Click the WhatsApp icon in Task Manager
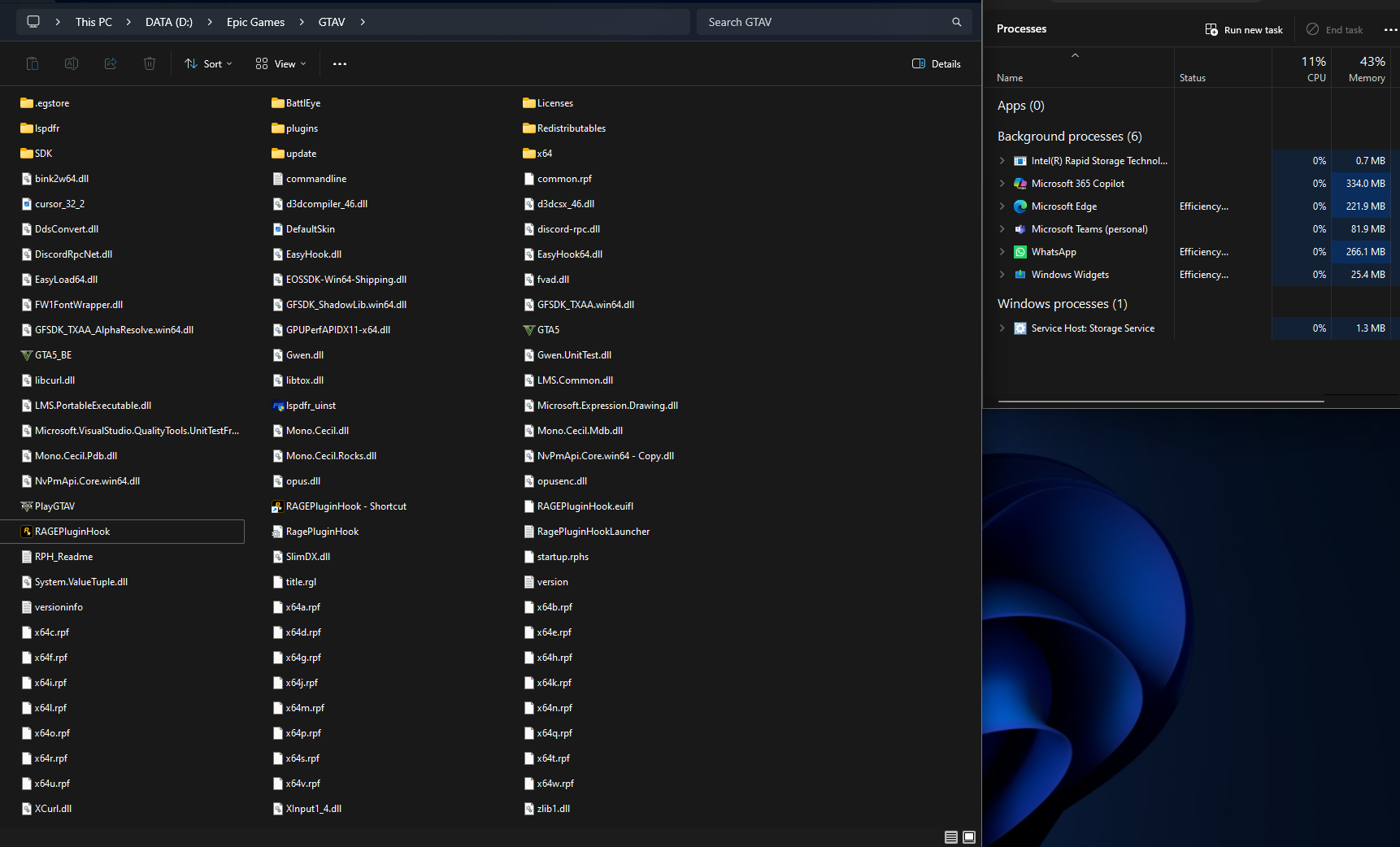 click(1020, 252)
